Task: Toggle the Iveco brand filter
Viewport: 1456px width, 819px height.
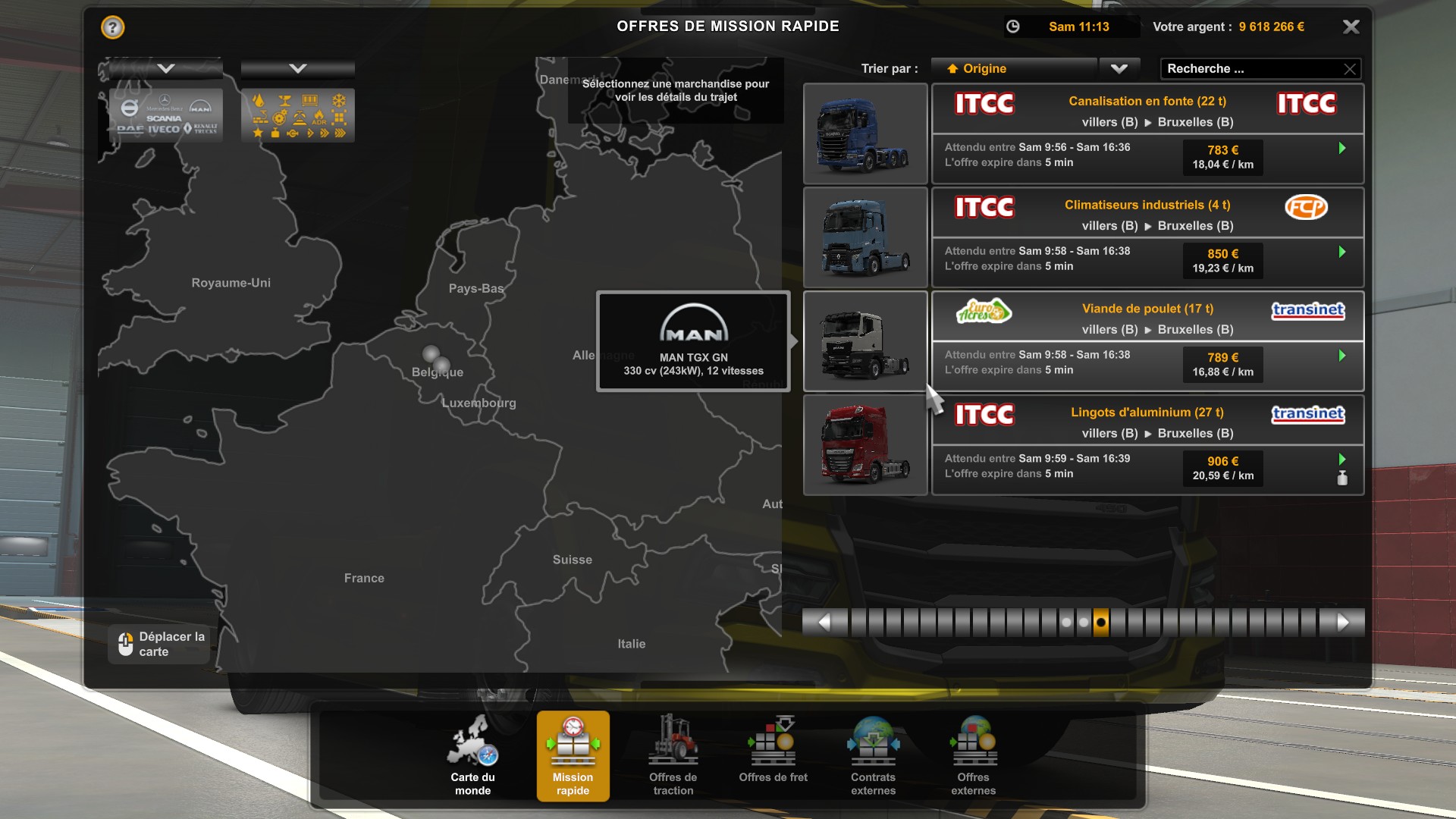Action: point(163,129)
